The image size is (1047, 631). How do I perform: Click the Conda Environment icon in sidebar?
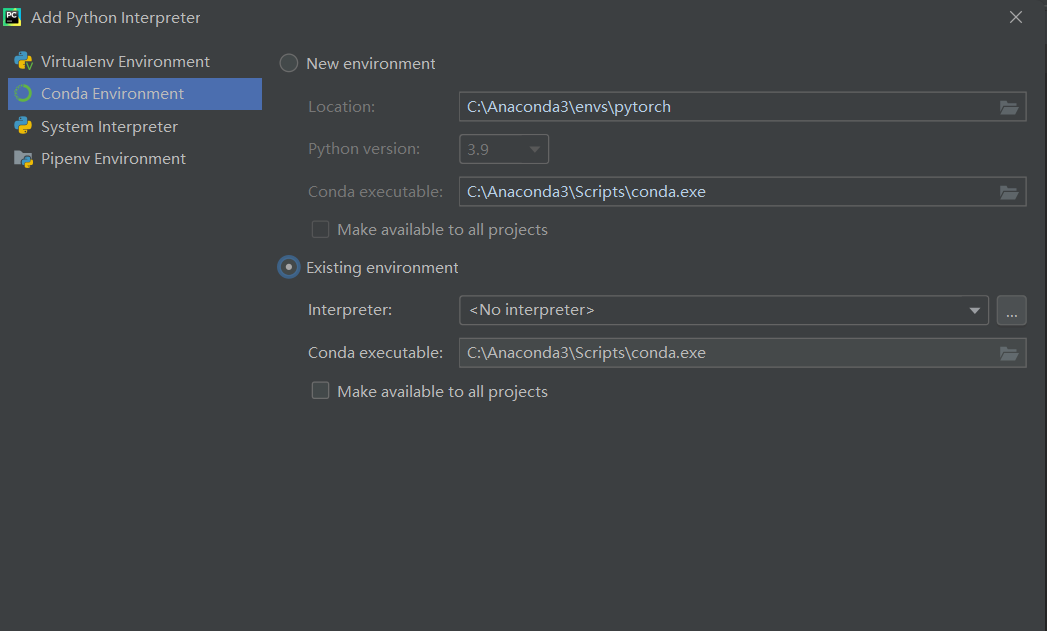(x=23, y=93)
